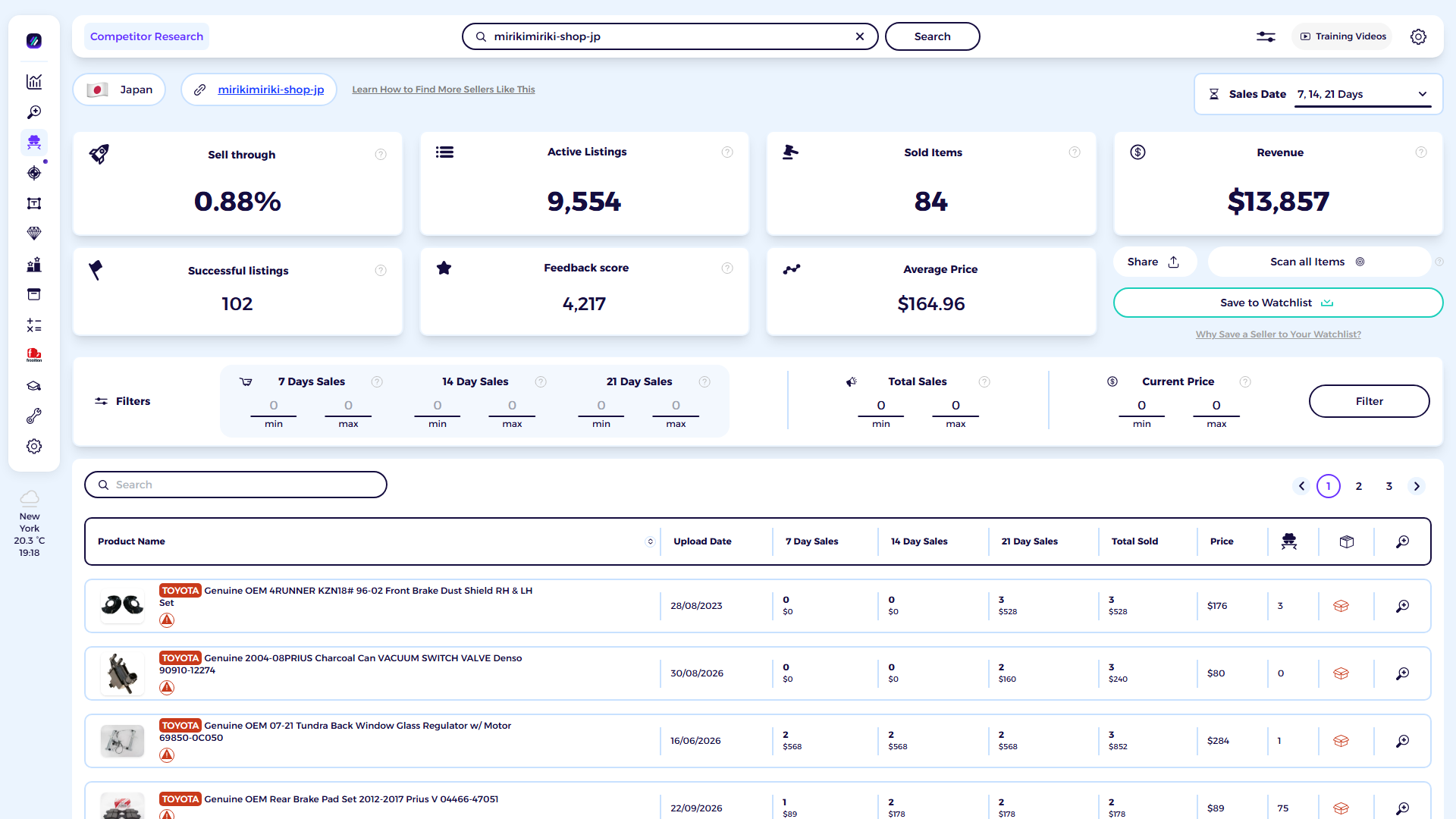The image size is (1456, 819).
Task: Click the Search button
Action: (932, 36)
